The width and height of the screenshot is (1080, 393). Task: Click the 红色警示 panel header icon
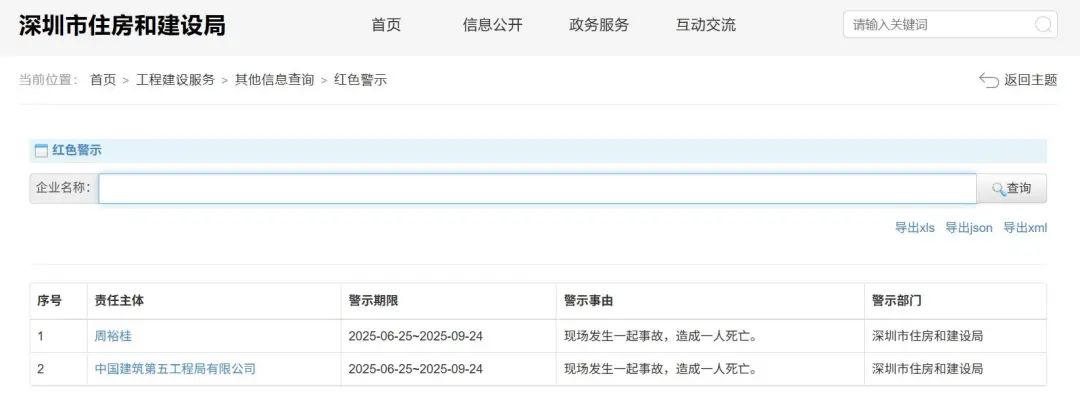41,150
